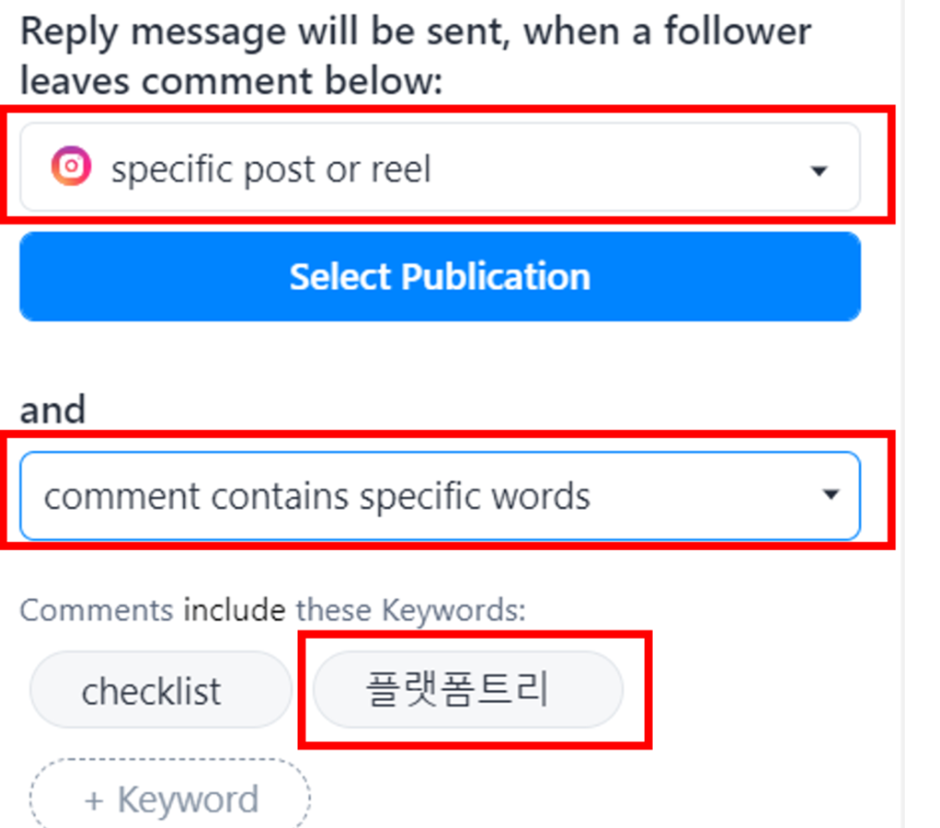Open 'comment contains specific words' dropdown
Viewport: 940px width, 828px height.
pos(440,496)
